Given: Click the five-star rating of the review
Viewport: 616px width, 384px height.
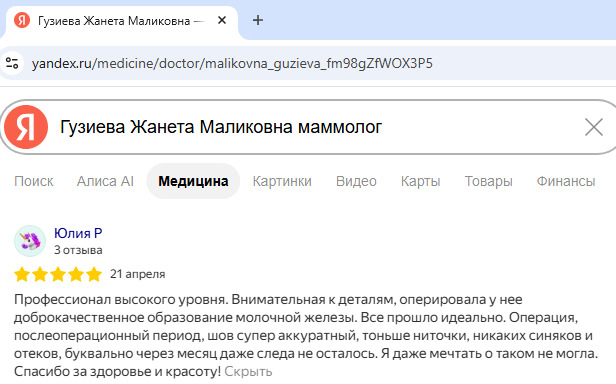Looking at the screenshot, I should 58,274.
